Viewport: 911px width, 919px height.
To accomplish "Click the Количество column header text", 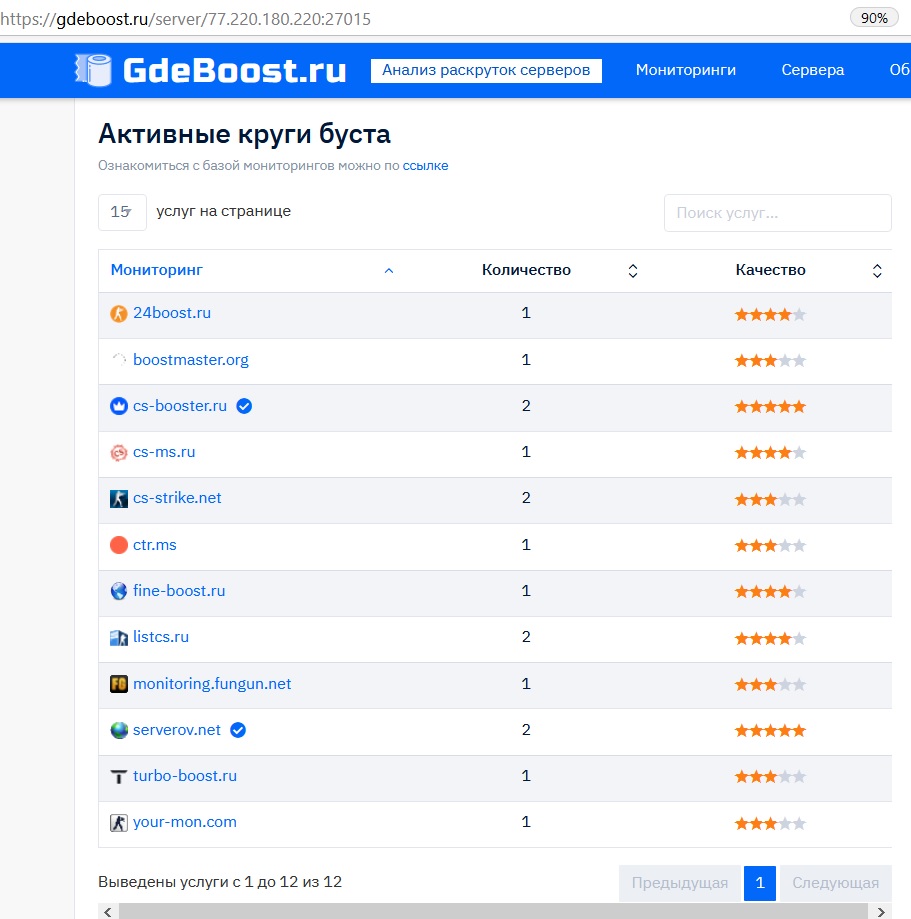I will click(x=526, y=270).
